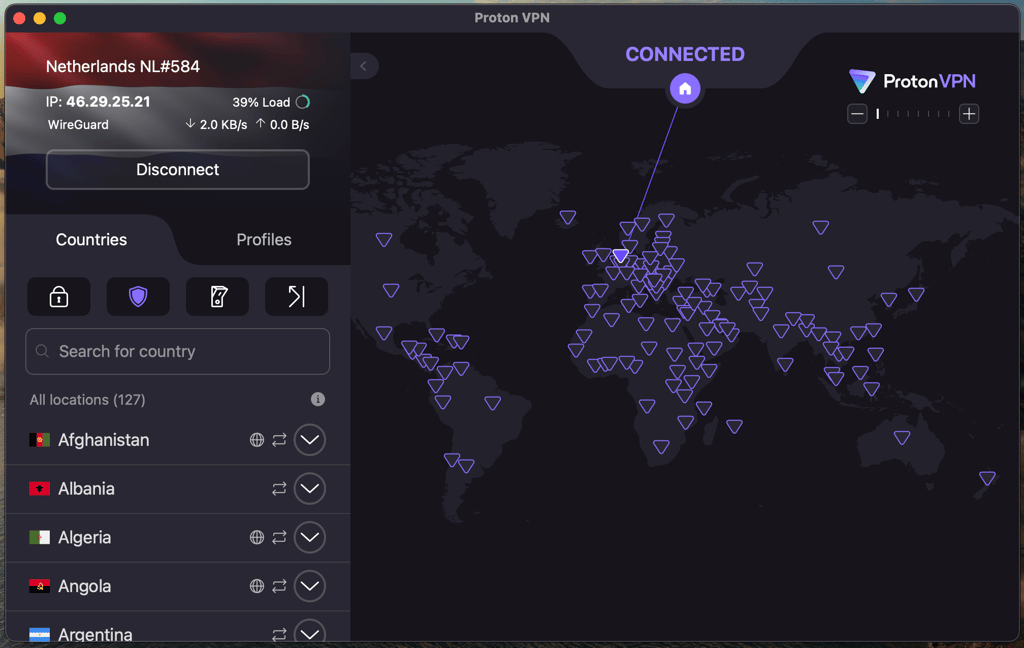Image resolution: width=1024 pixels, height=648 pixels.
Task: Click the CONNECTED status label
Action: pos(685,54)
